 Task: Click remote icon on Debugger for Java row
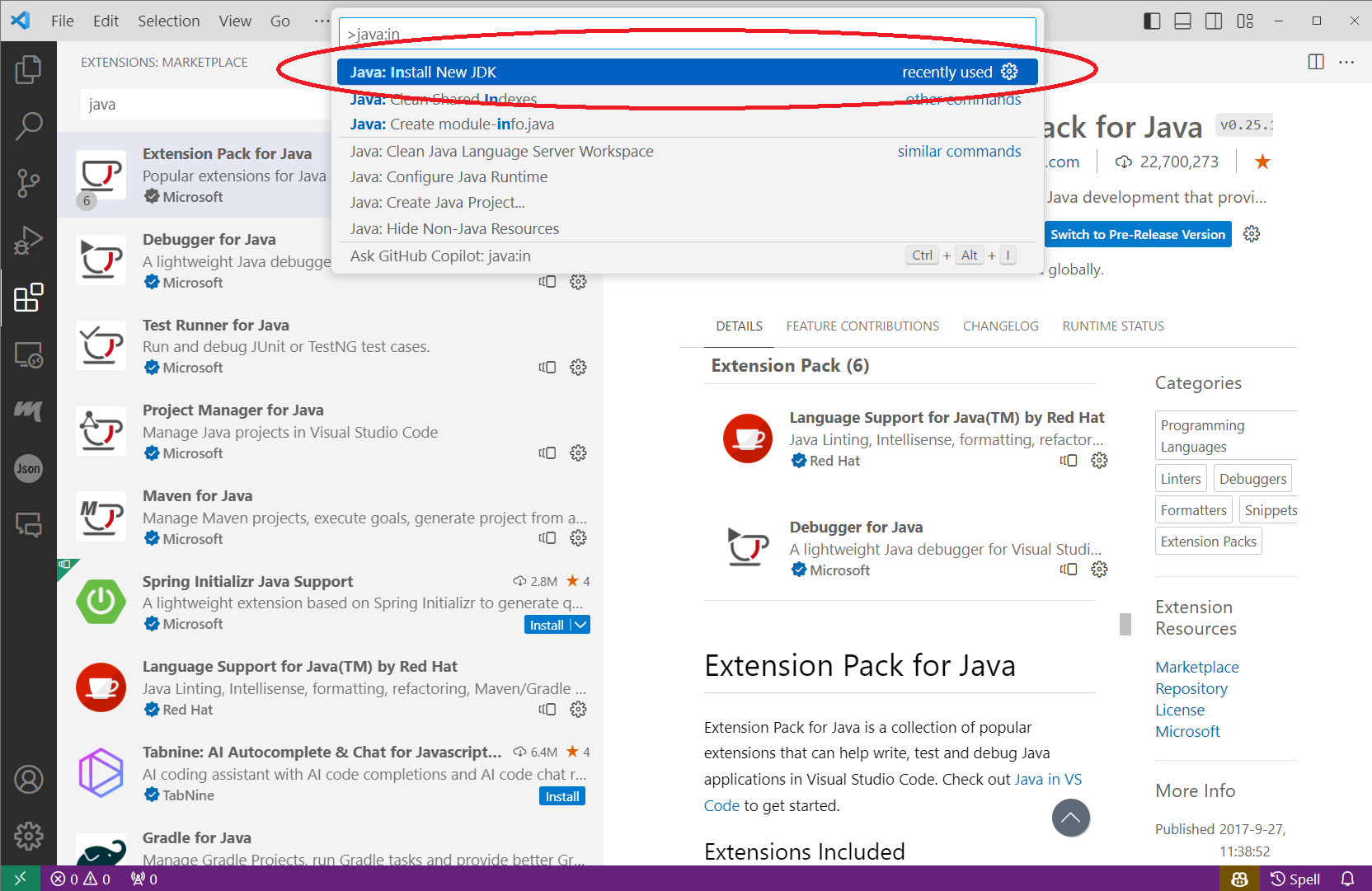(547, 282)
